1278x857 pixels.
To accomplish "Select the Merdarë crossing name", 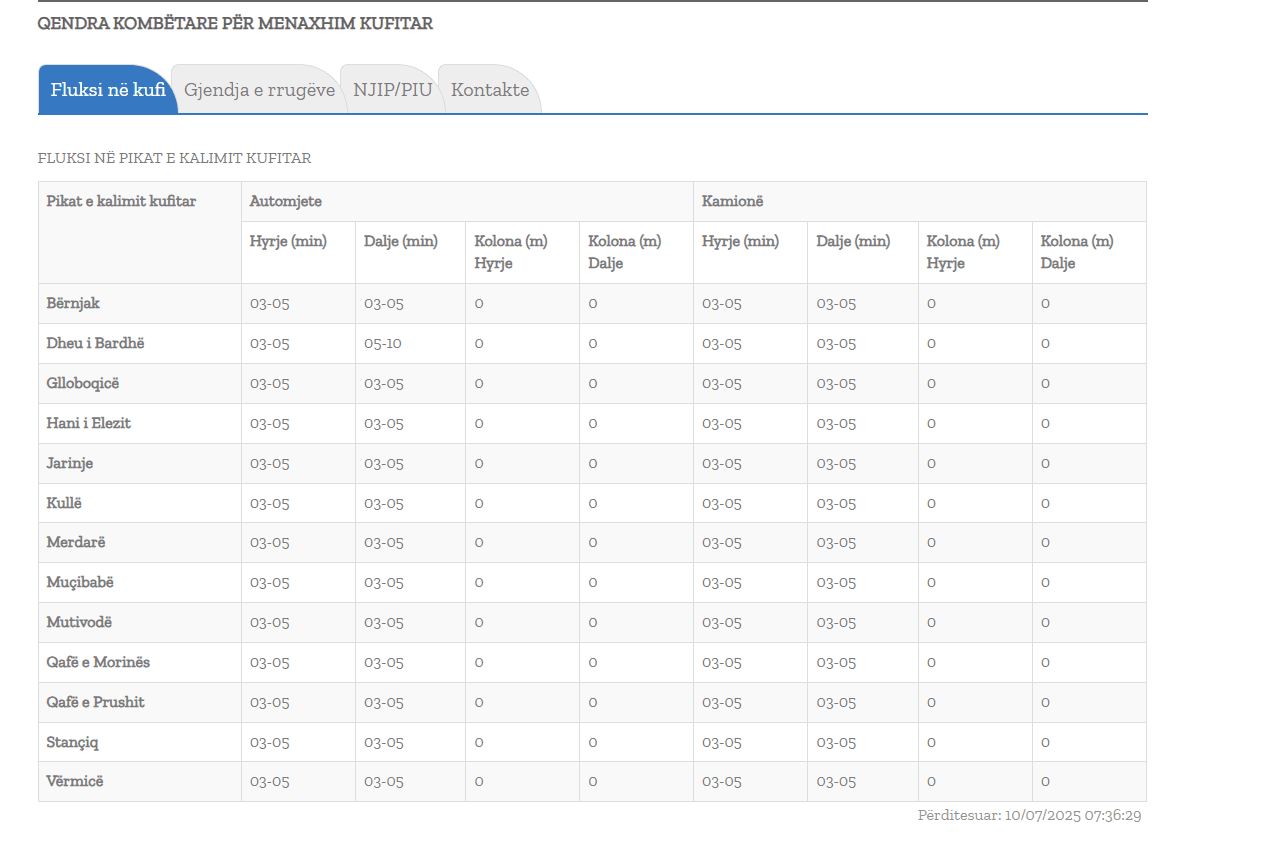I will click(75, 542).
